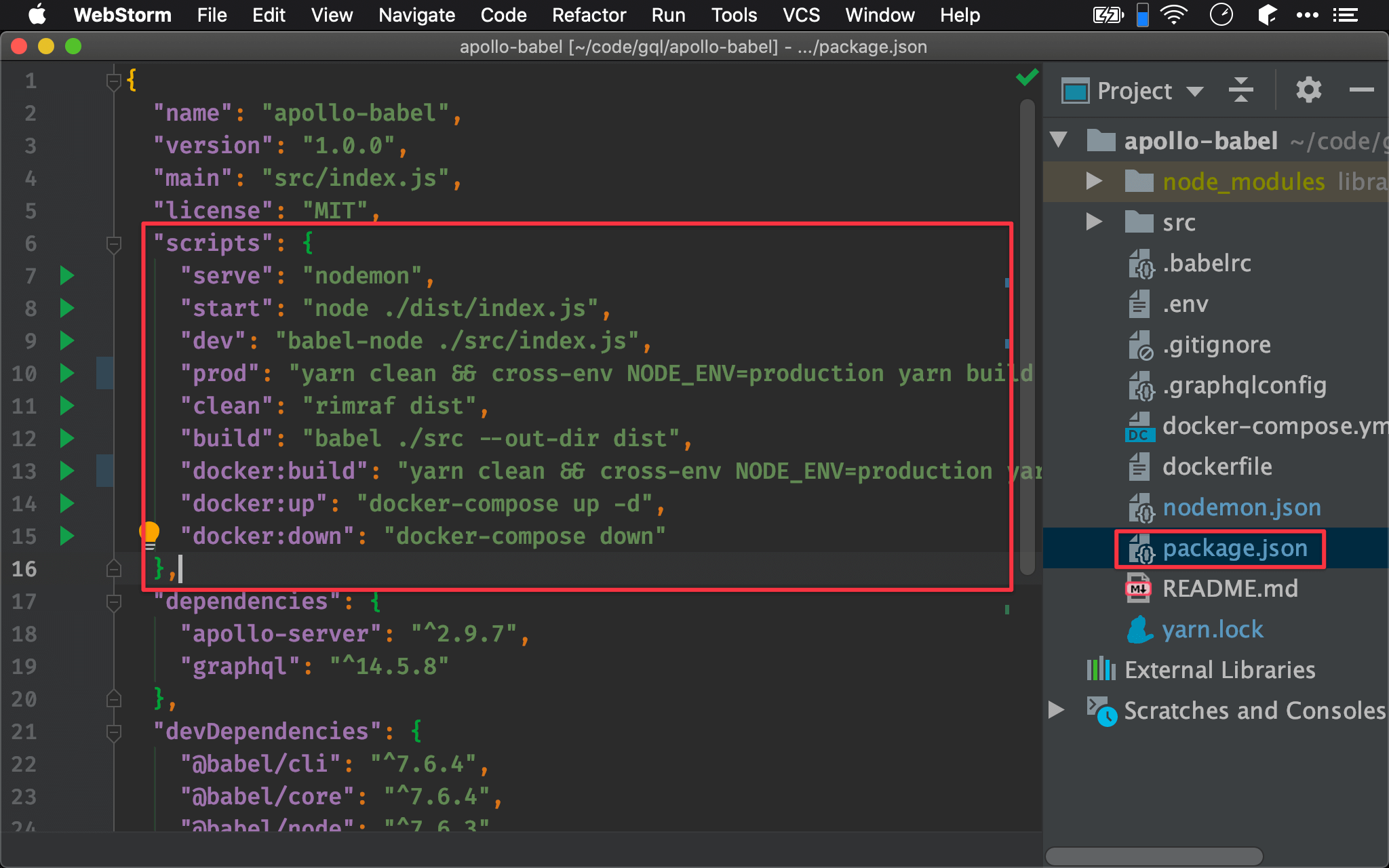Open the battery status menu
This screenshot has height=868, width=1389.
point(1108,15)
